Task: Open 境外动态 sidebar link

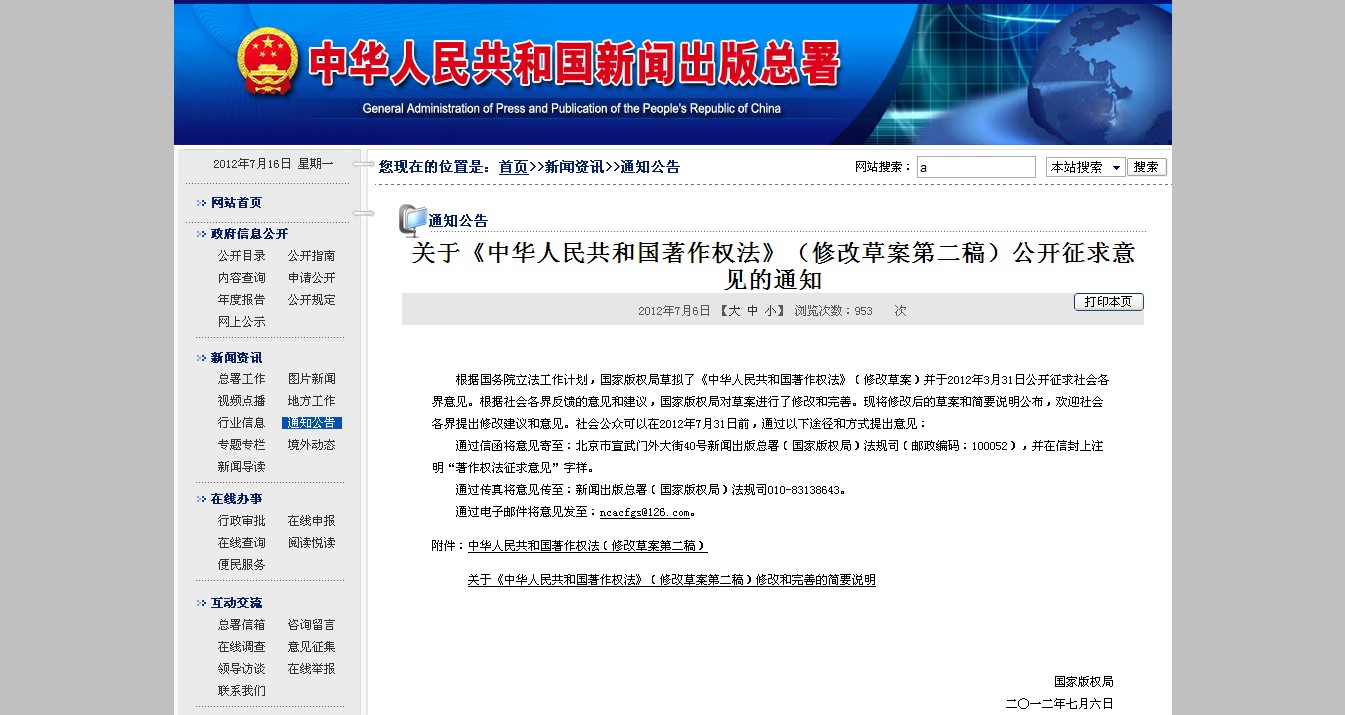Action: click(x=312, y=445)
